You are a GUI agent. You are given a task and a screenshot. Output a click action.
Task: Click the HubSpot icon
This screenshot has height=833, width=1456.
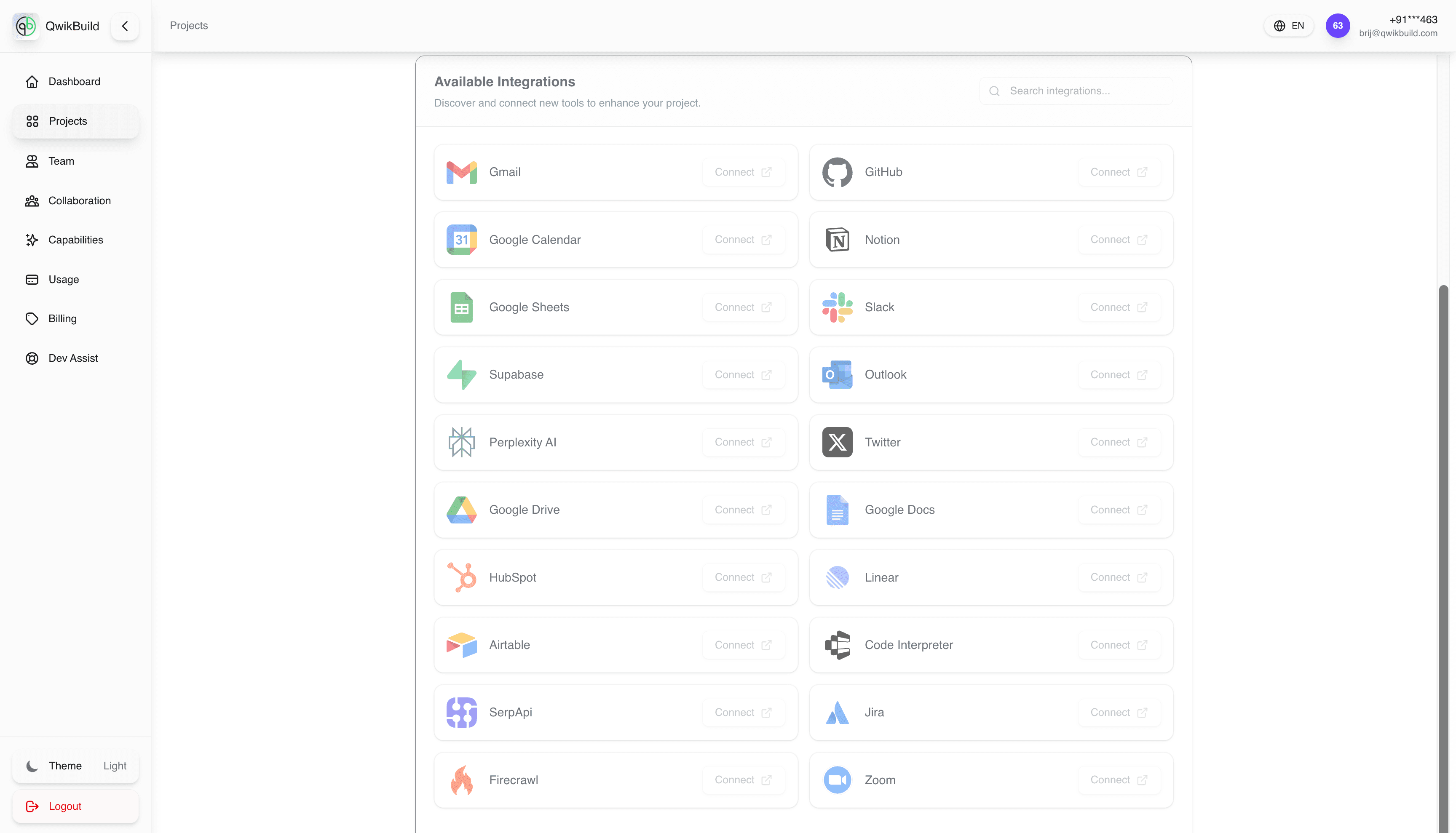pyautogui.click(x=461, y=577)
